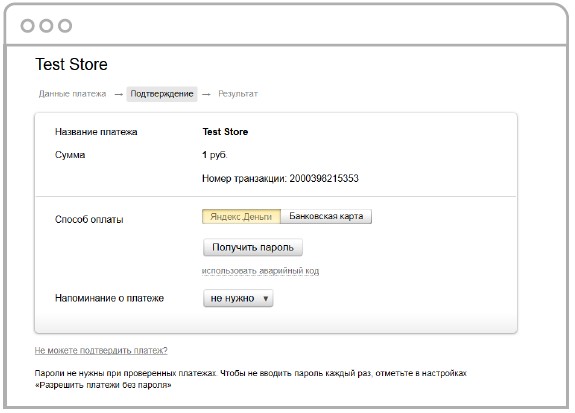
Task: Click the arrow before Результат step
Action: tap(206, 95)
